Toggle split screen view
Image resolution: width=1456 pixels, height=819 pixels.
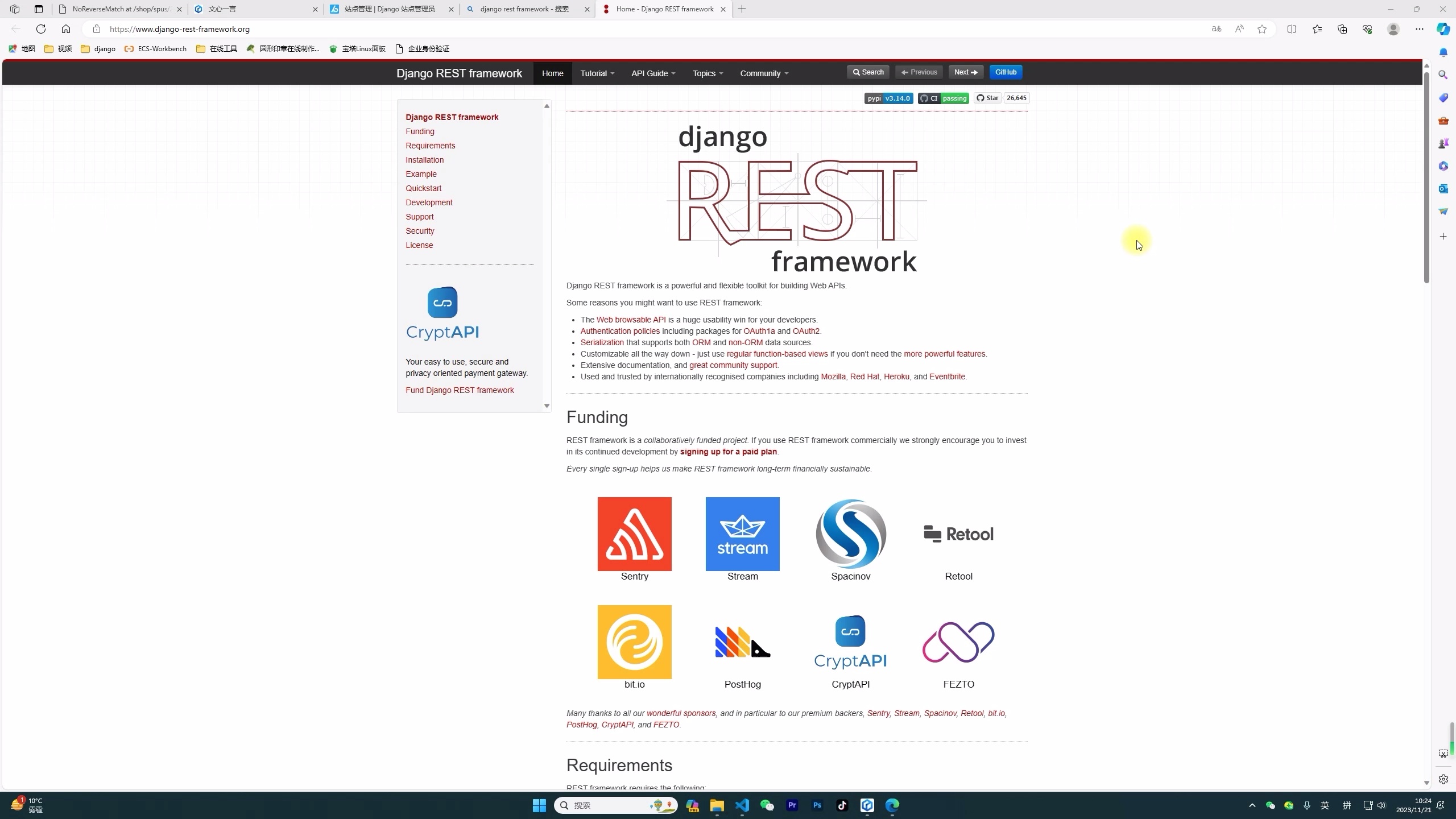click(x=1292, y=29)
